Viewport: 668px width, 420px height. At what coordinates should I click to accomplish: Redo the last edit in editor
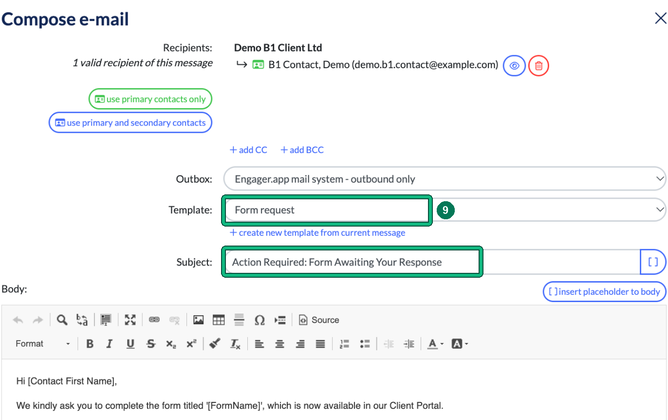click(x=38, y=320)
